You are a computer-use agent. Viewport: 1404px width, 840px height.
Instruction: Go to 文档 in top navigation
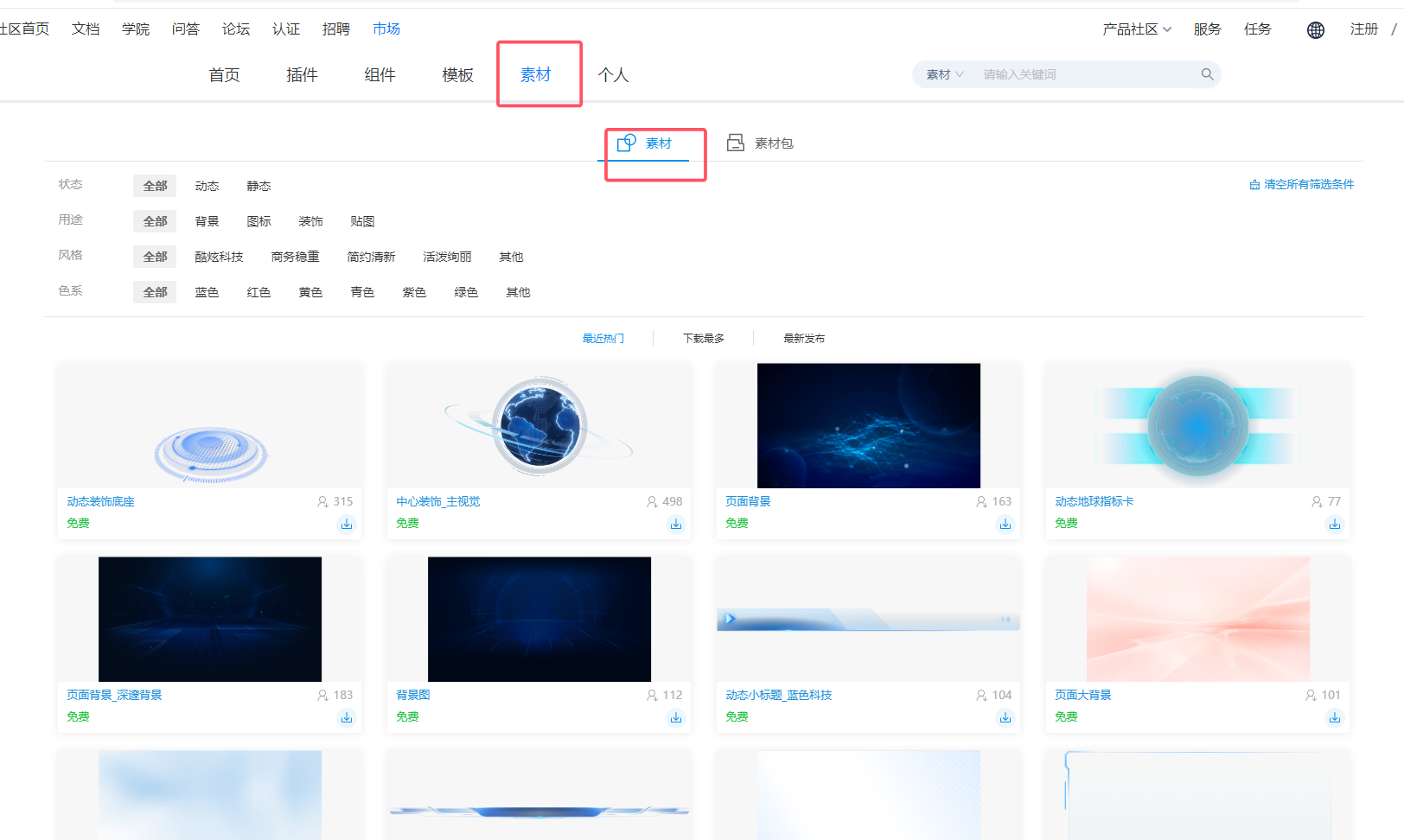(86, 29)
